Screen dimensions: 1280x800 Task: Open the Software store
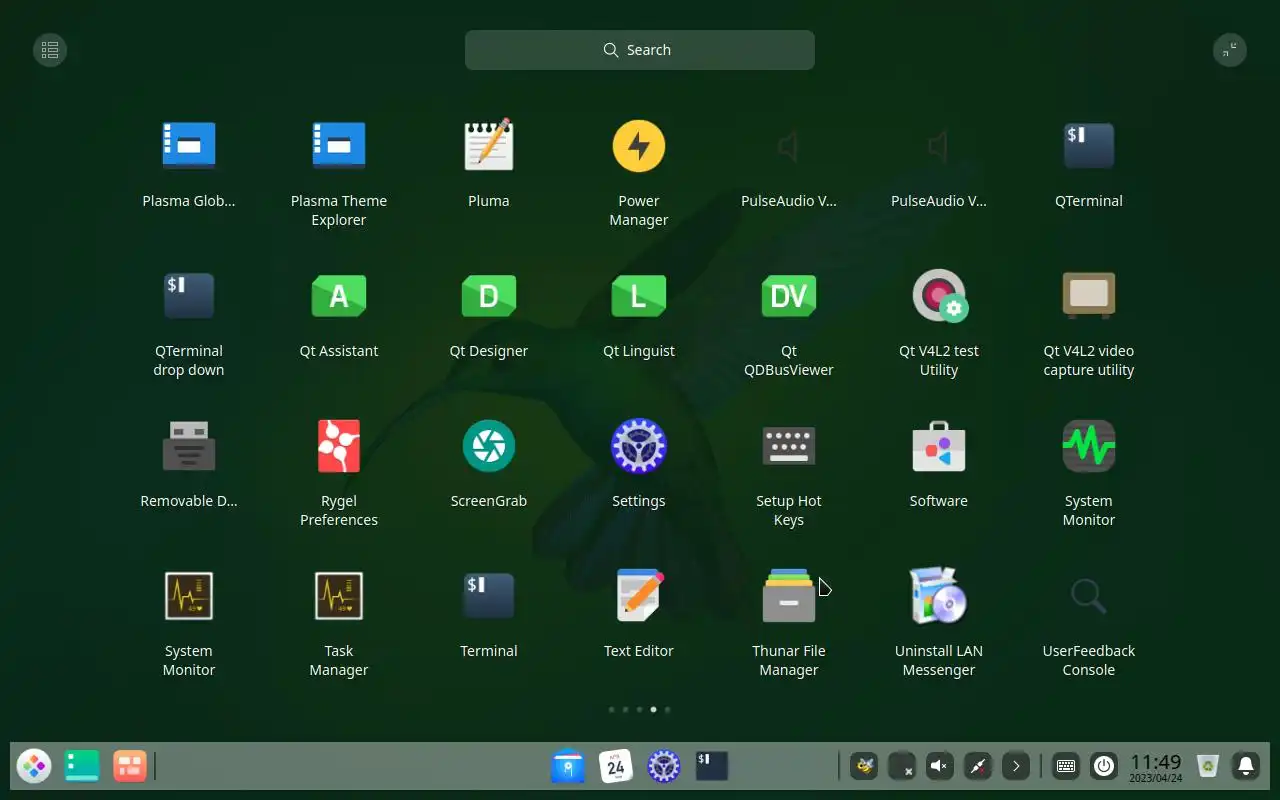[x=939, y=446]
